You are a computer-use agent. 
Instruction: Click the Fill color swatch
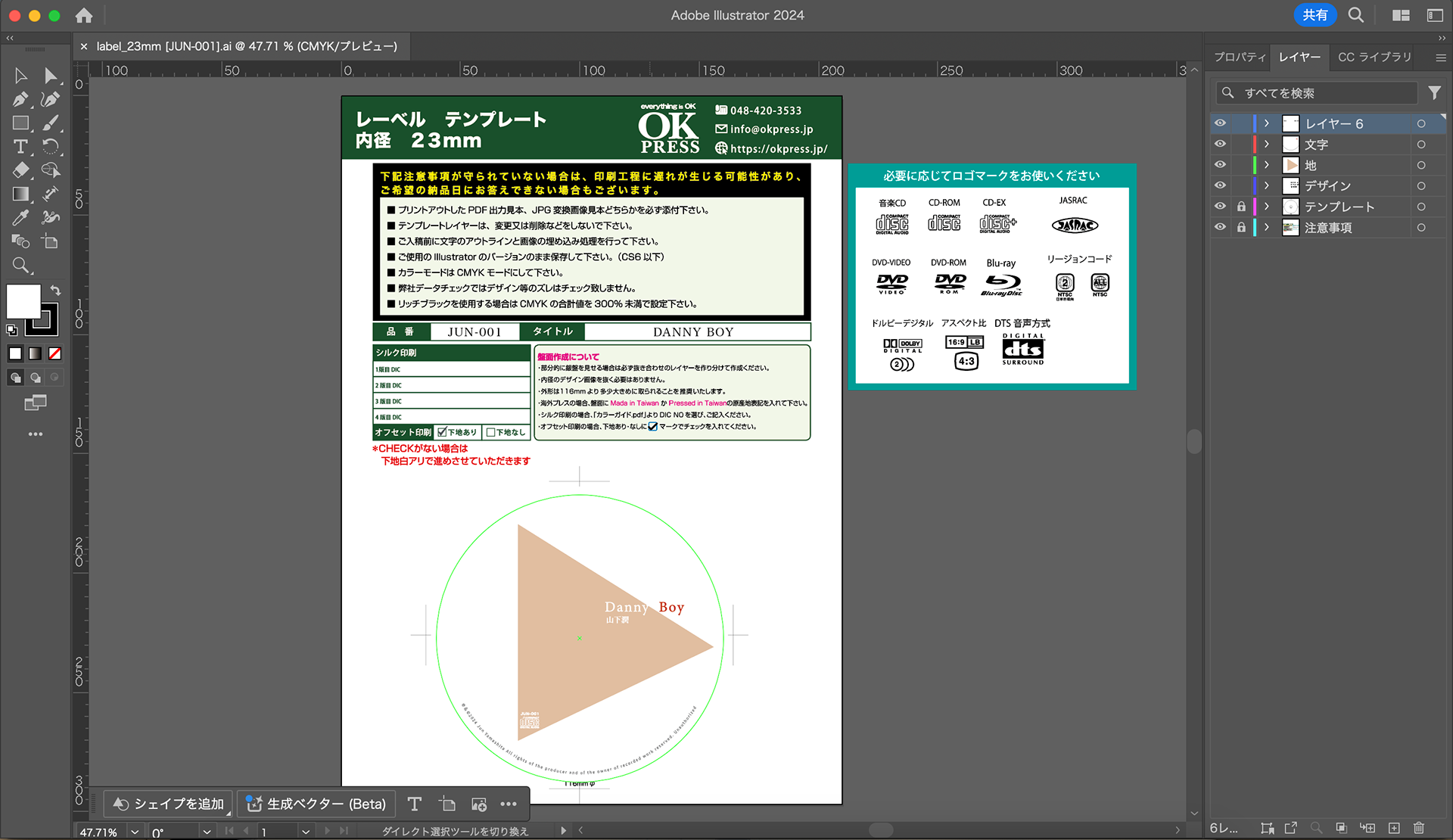[x=23, y=302]
